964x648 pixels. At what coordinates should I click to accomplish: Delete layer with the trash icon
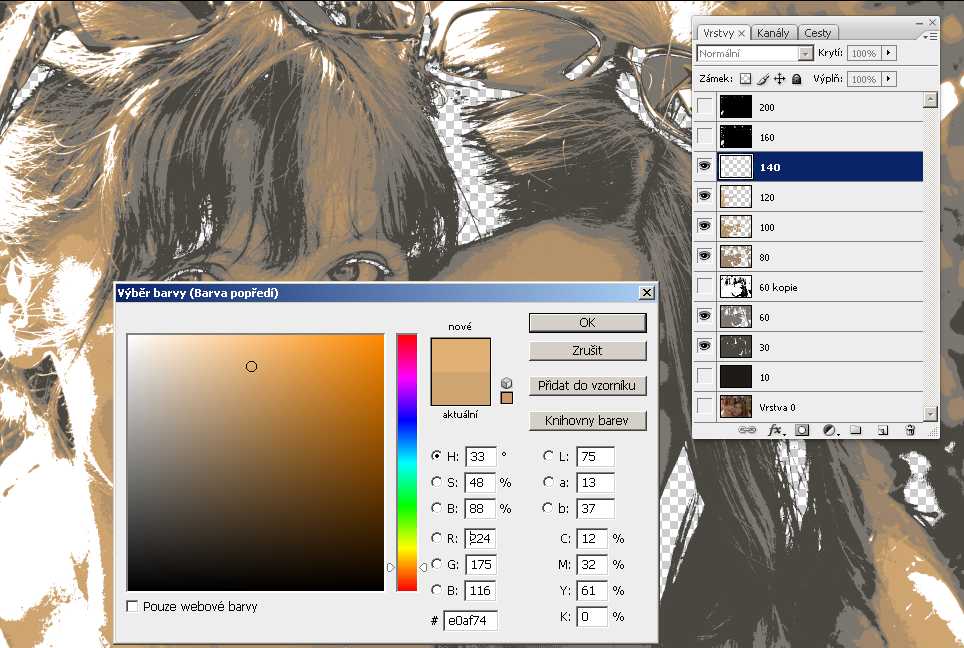point(909,430)
